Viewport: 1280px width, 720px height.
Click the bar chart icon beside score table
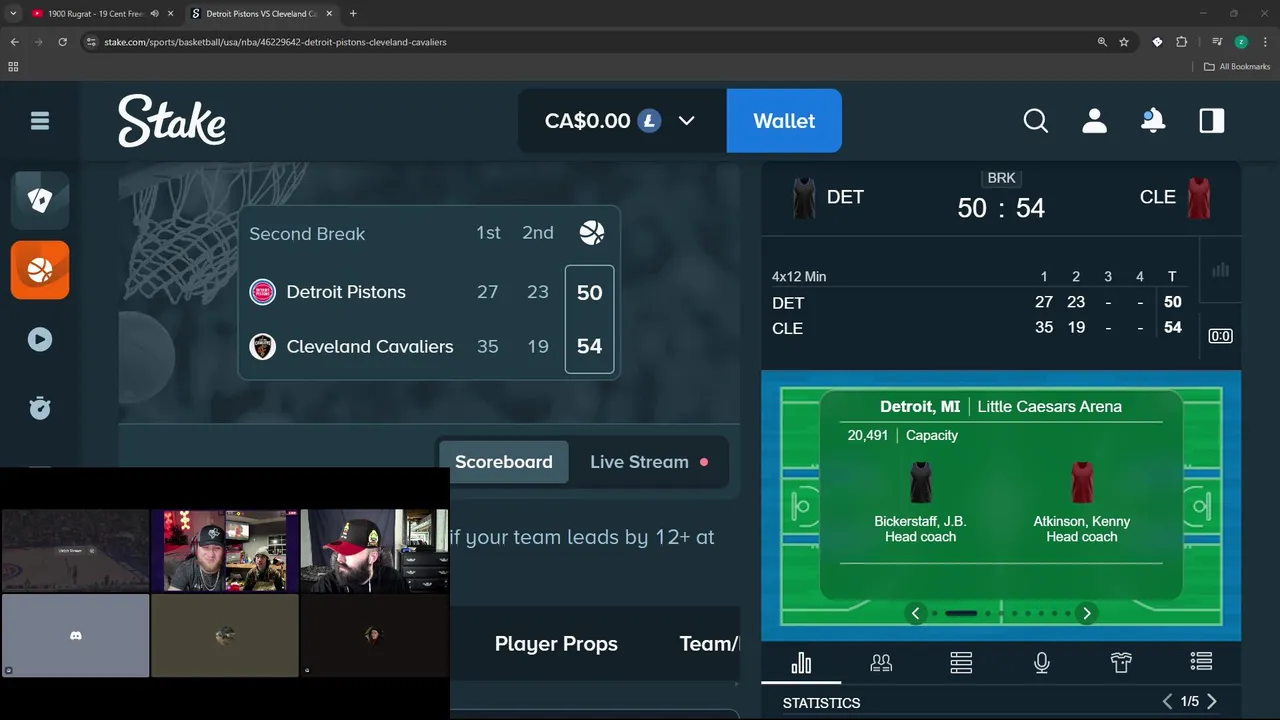[1220, 270]
